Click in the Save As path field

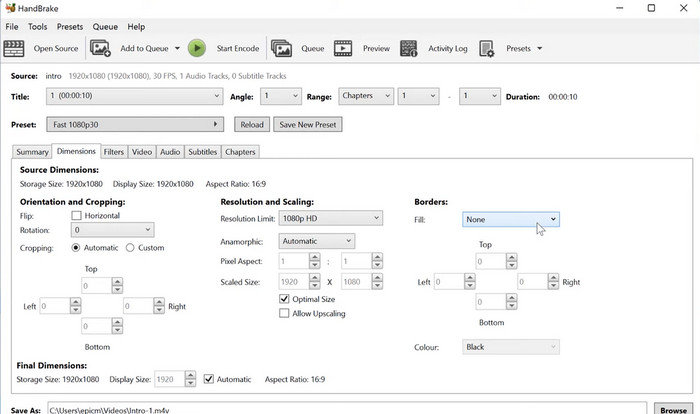[x=347, y=409]
